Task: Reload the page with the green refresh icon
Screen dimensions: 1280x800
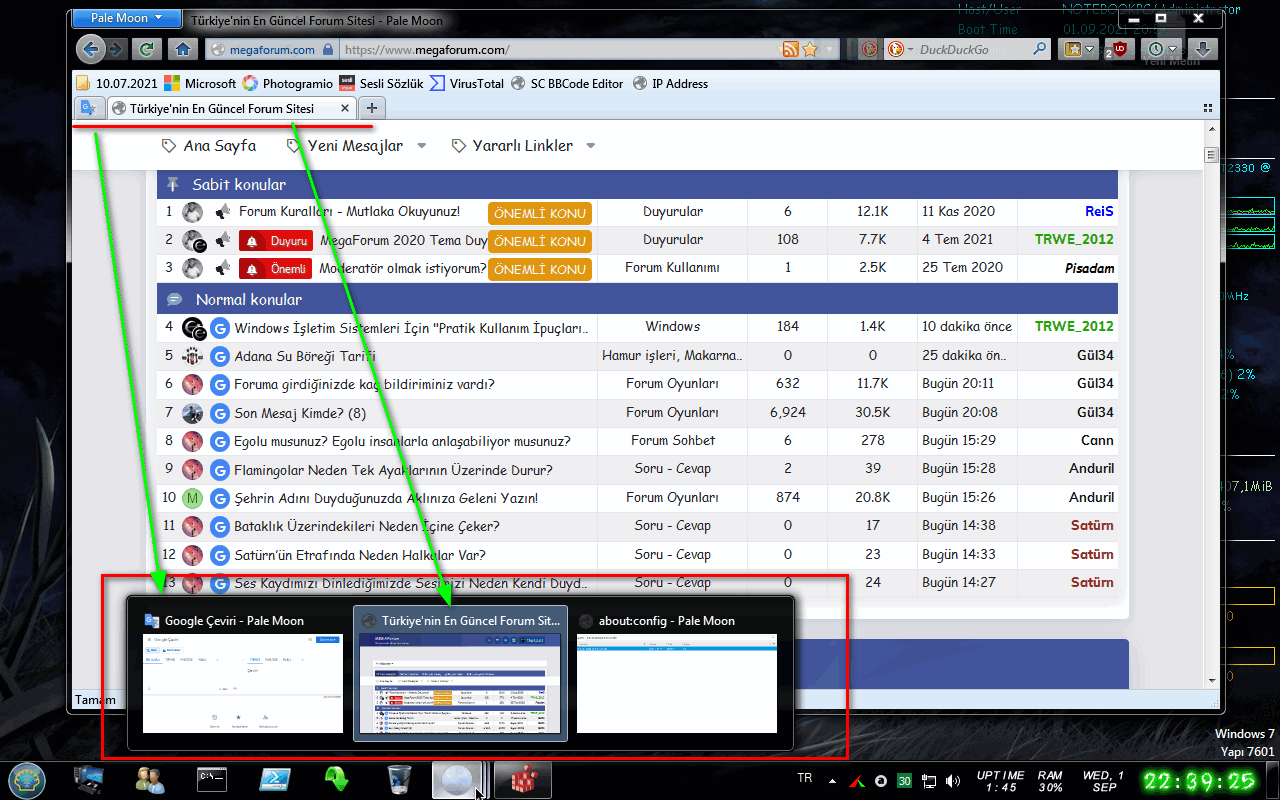Action: coord(146,49)
